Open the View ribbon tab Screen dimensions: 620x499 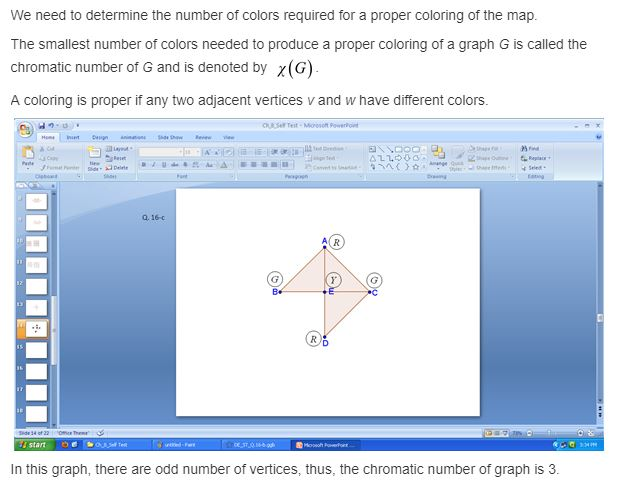(229, 137)
